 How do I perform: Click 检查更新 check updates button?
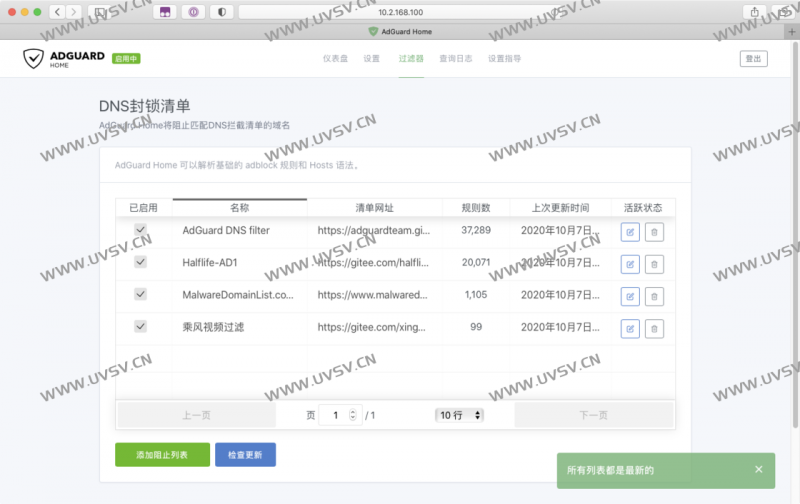(x=245, y=455)
